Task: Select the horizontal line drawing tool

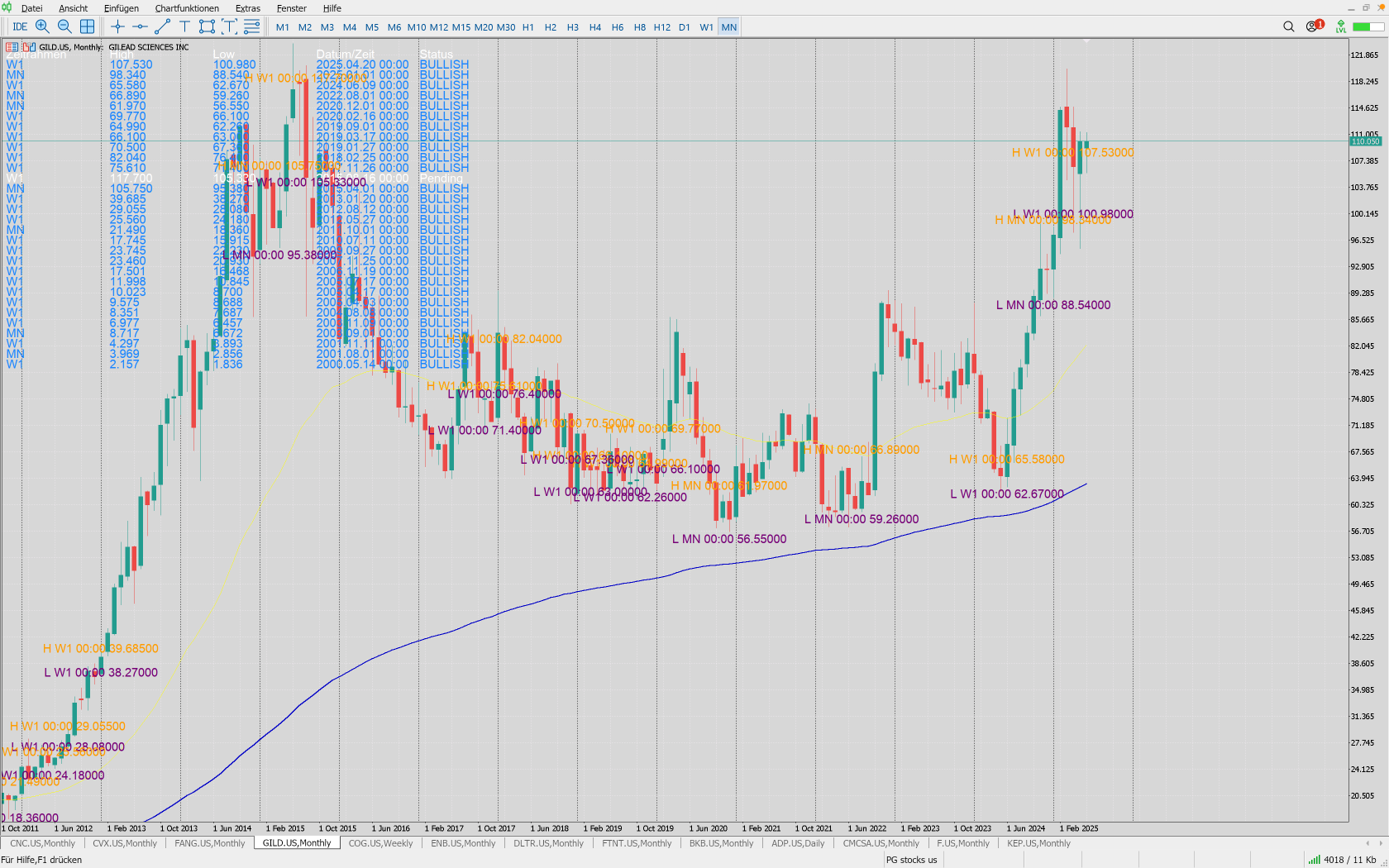Action: (140, 27)
